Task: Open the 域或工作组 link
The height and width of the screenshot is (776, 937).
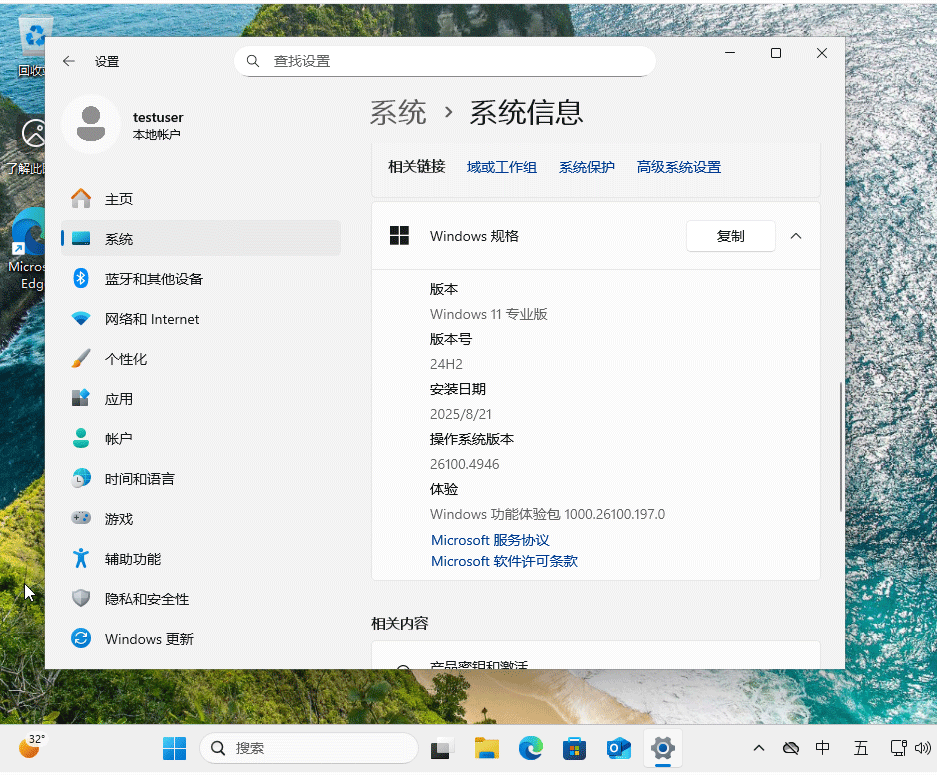Action: coord(501,167)
